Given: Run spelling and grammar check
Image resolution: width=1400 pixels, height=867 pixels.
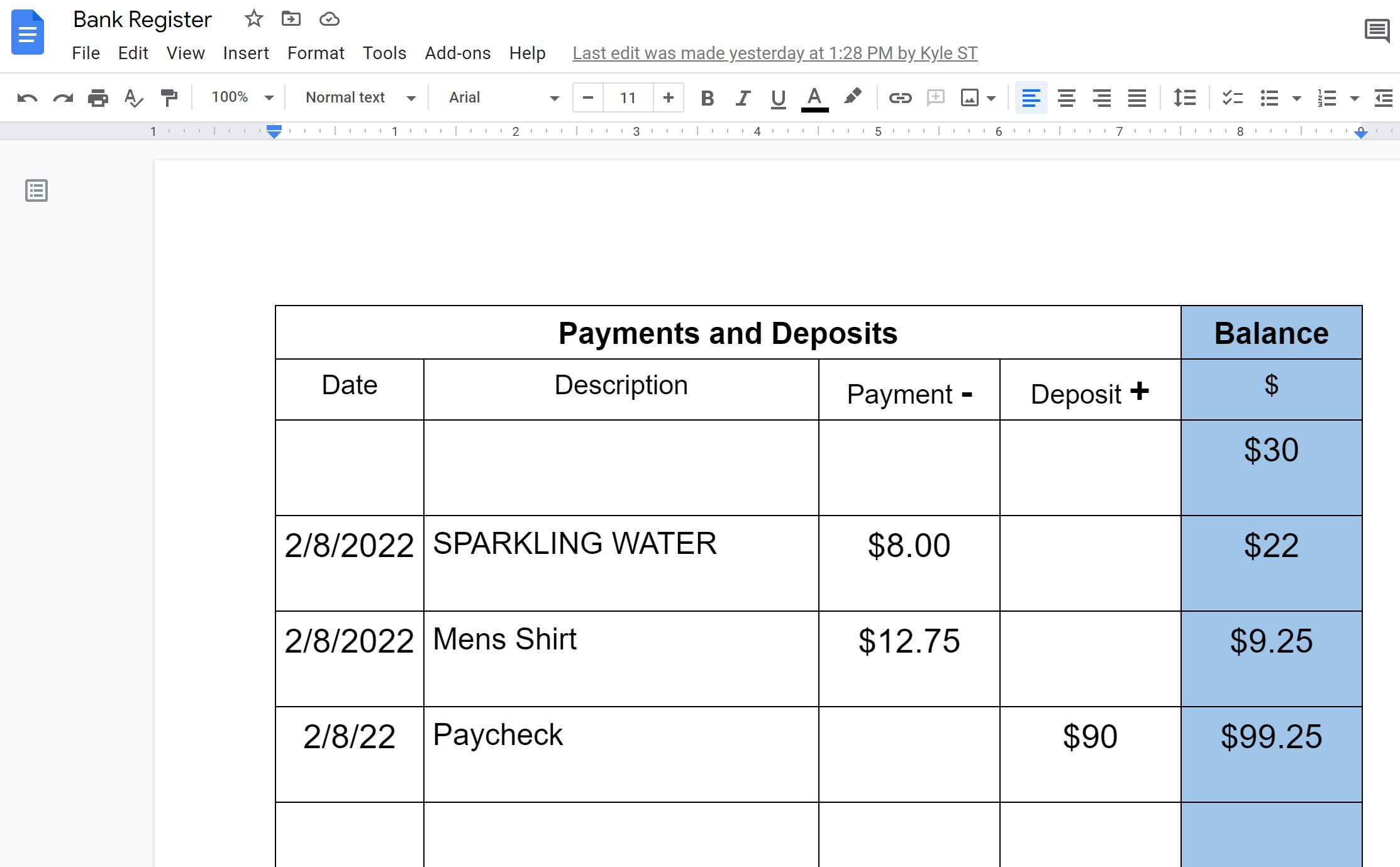Looking at the screenshot, I should click(133, 97).
